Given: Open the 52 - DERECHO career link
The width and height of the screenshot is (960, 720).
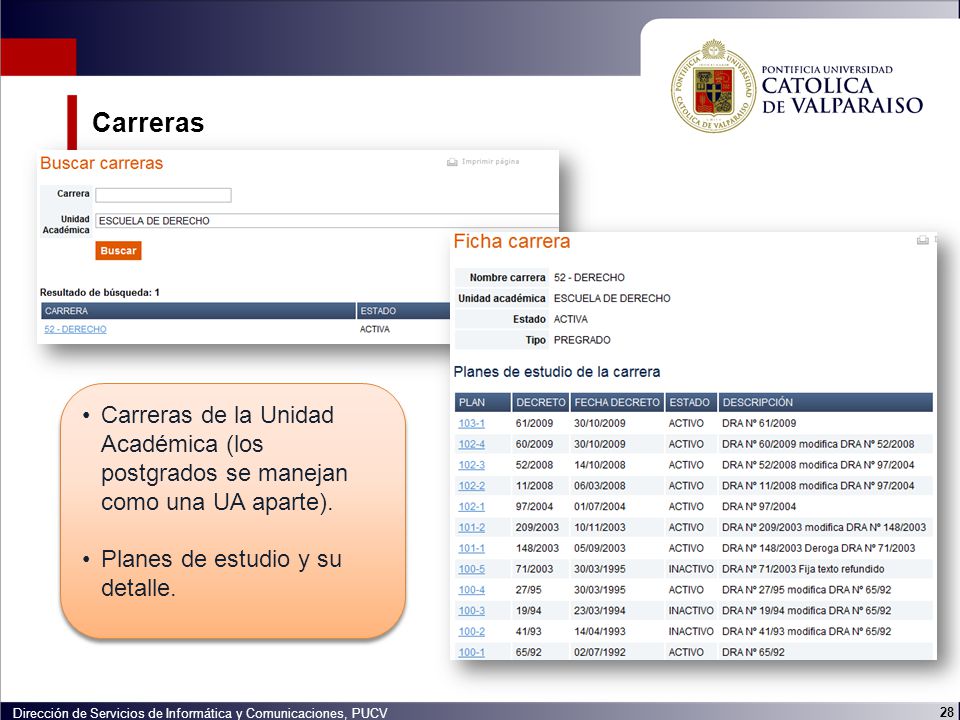Looking at the screenshot, I should click(75, 329).
